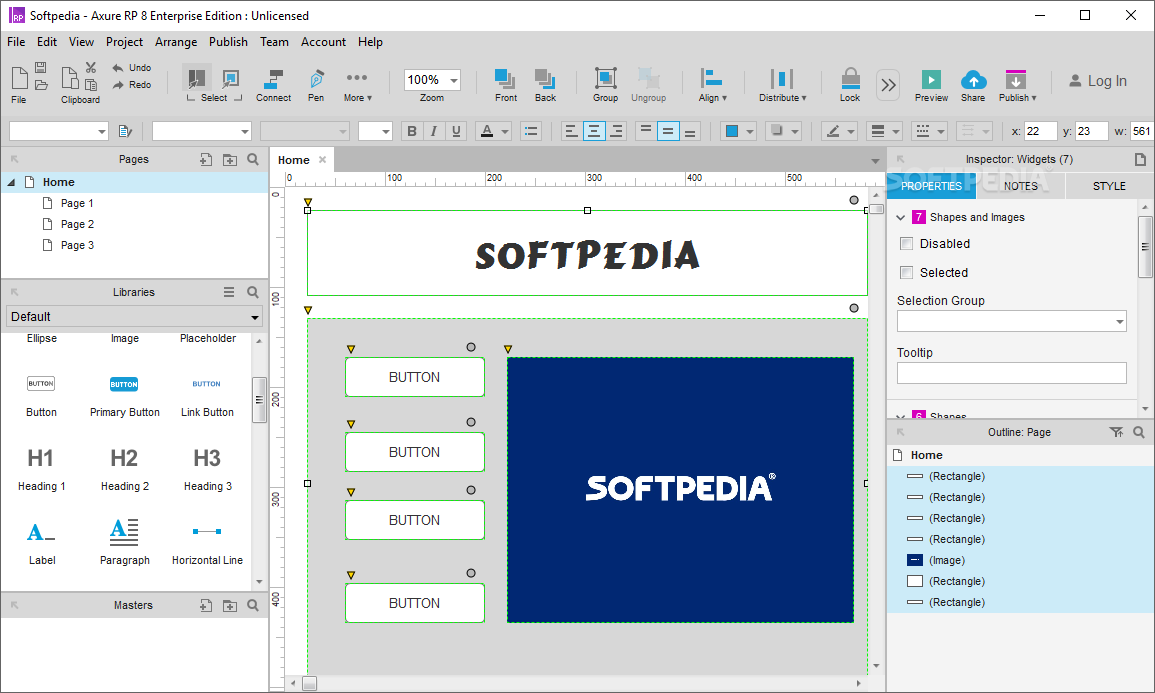The height and width of the screenshot is (693, 1155).
Task: Select the Home canvas tab
Action: coord(293,160)
